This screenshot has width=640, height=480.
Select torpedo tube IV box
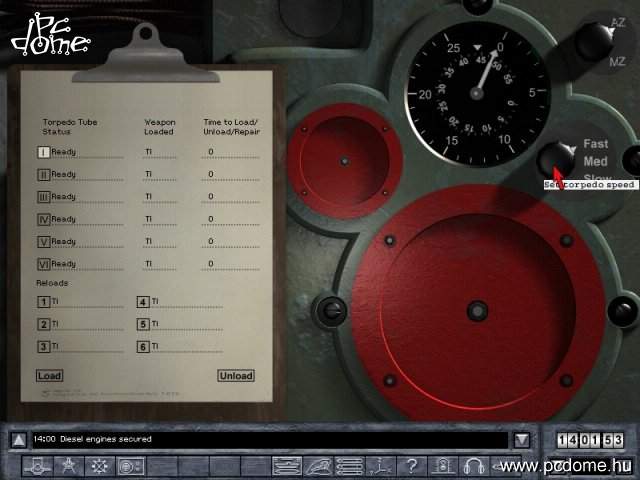click(x=43, y=219)
